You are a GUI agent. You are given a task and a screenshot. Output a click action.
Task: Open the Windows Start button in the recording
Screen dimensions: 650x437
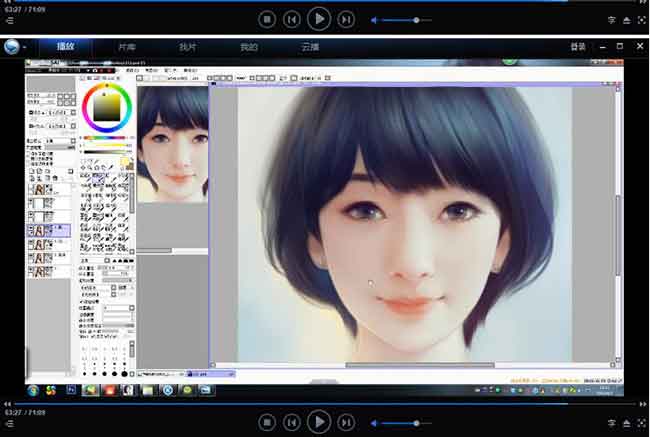pos(33,390)
